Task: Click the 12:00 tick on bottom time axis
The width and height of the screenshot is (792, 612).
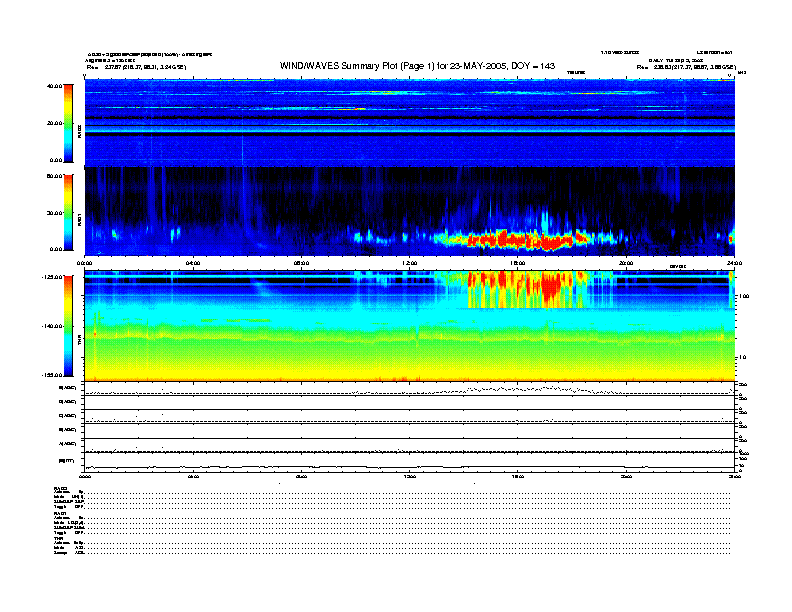Action: (x=410, y=477)
